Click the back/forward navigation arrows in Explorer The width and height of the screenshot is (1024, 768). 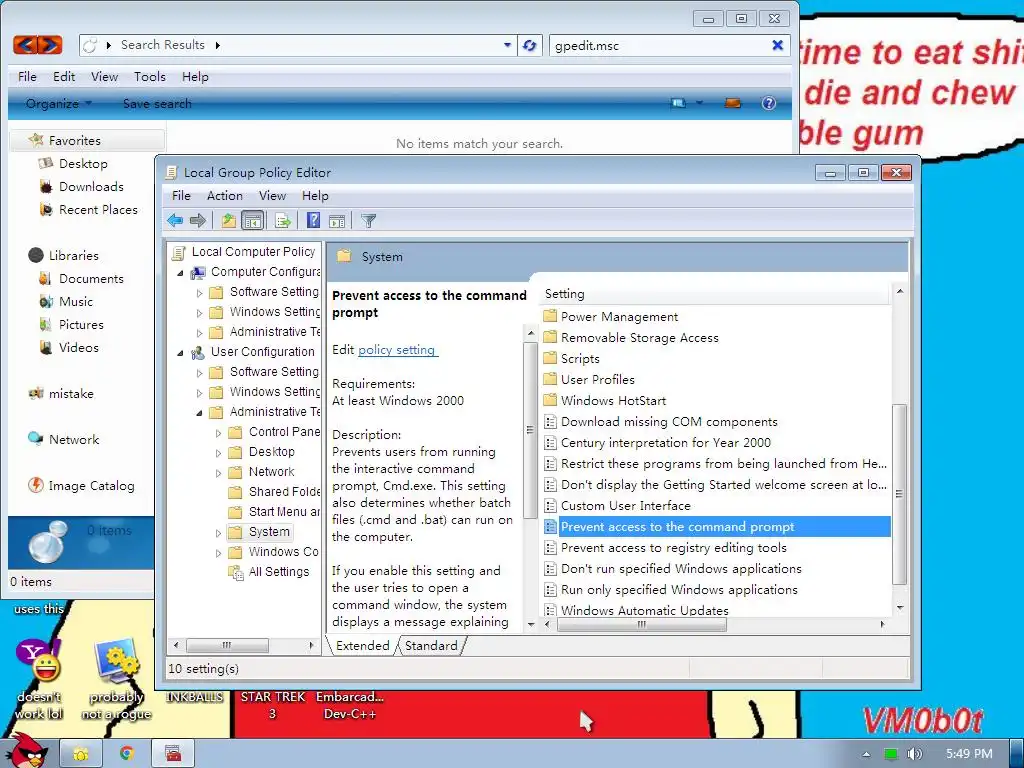pyautogui.click(x=38, y=45)
